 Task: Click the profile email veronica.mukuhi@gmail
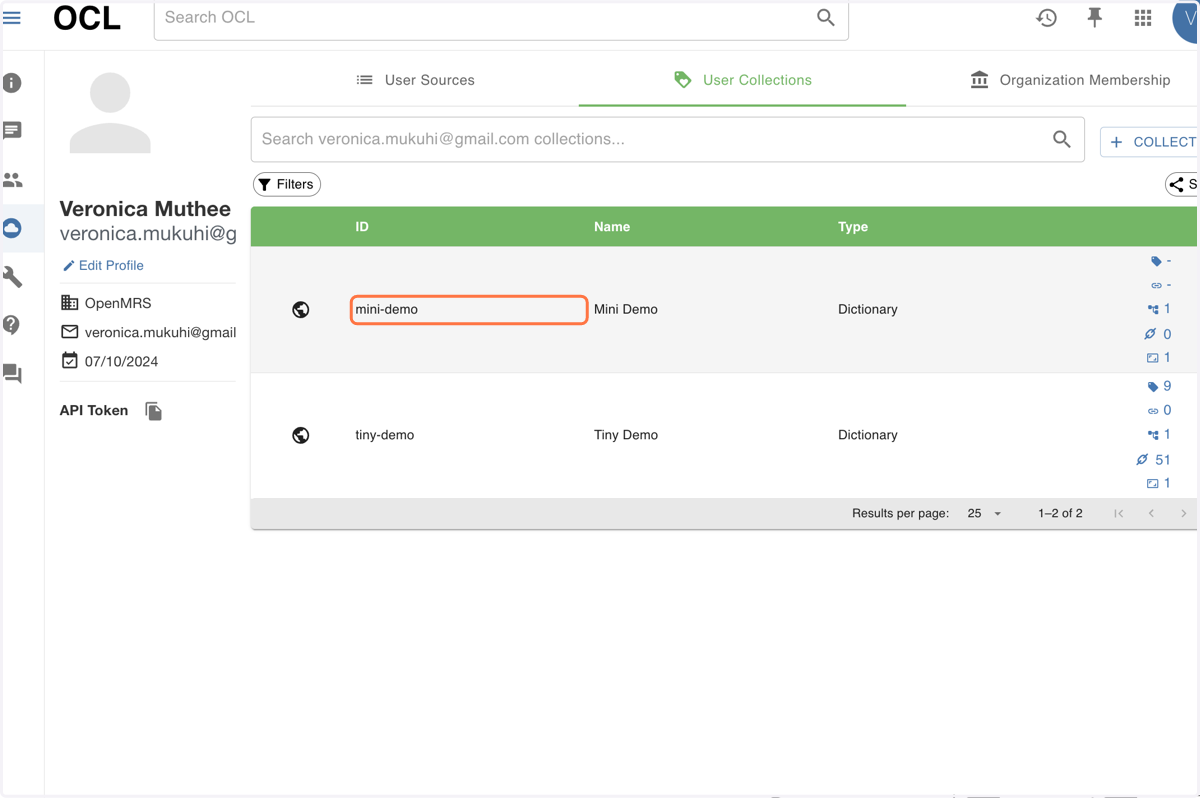(160, 332)
